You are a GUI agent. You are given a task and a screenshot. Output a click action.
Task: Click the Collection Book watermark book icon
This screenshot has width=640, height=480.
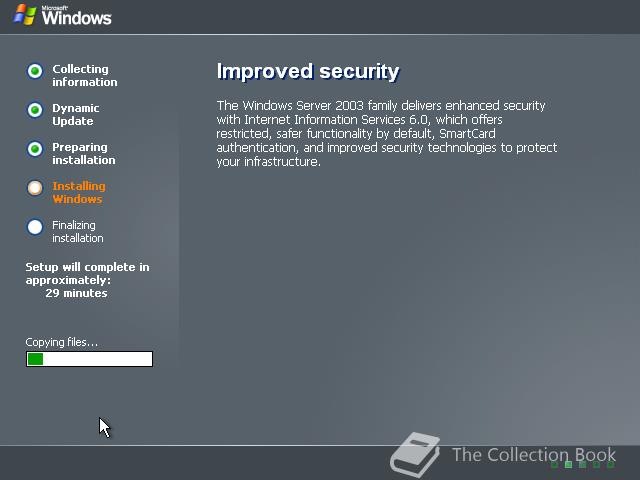[415, 454]
